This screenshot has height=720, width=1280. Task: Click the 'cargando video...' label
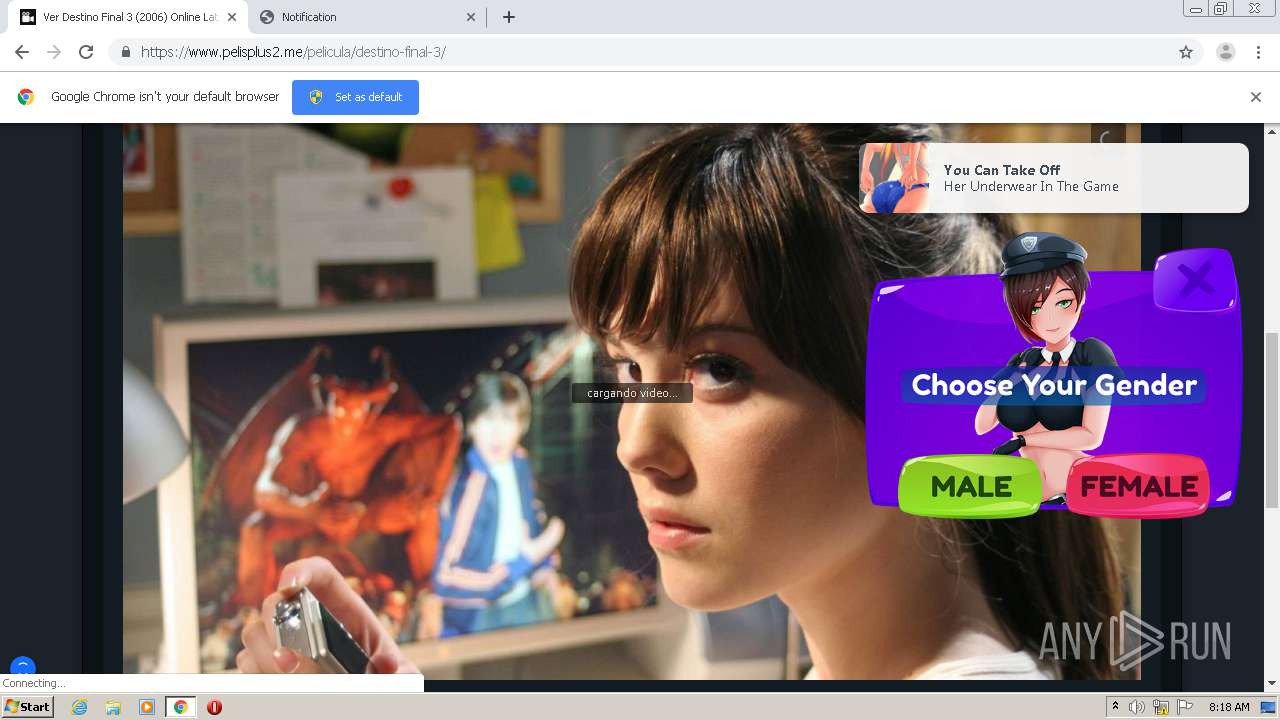tap(632, 393)
